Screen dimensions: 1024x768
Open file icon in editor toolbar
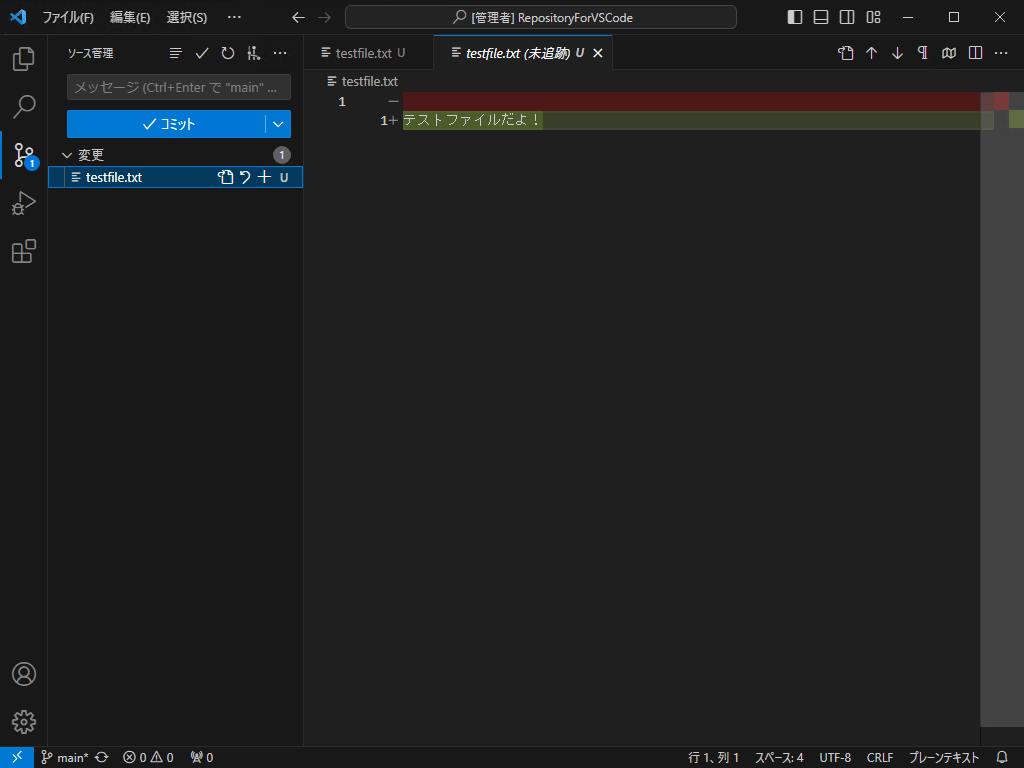coord(846,53)
